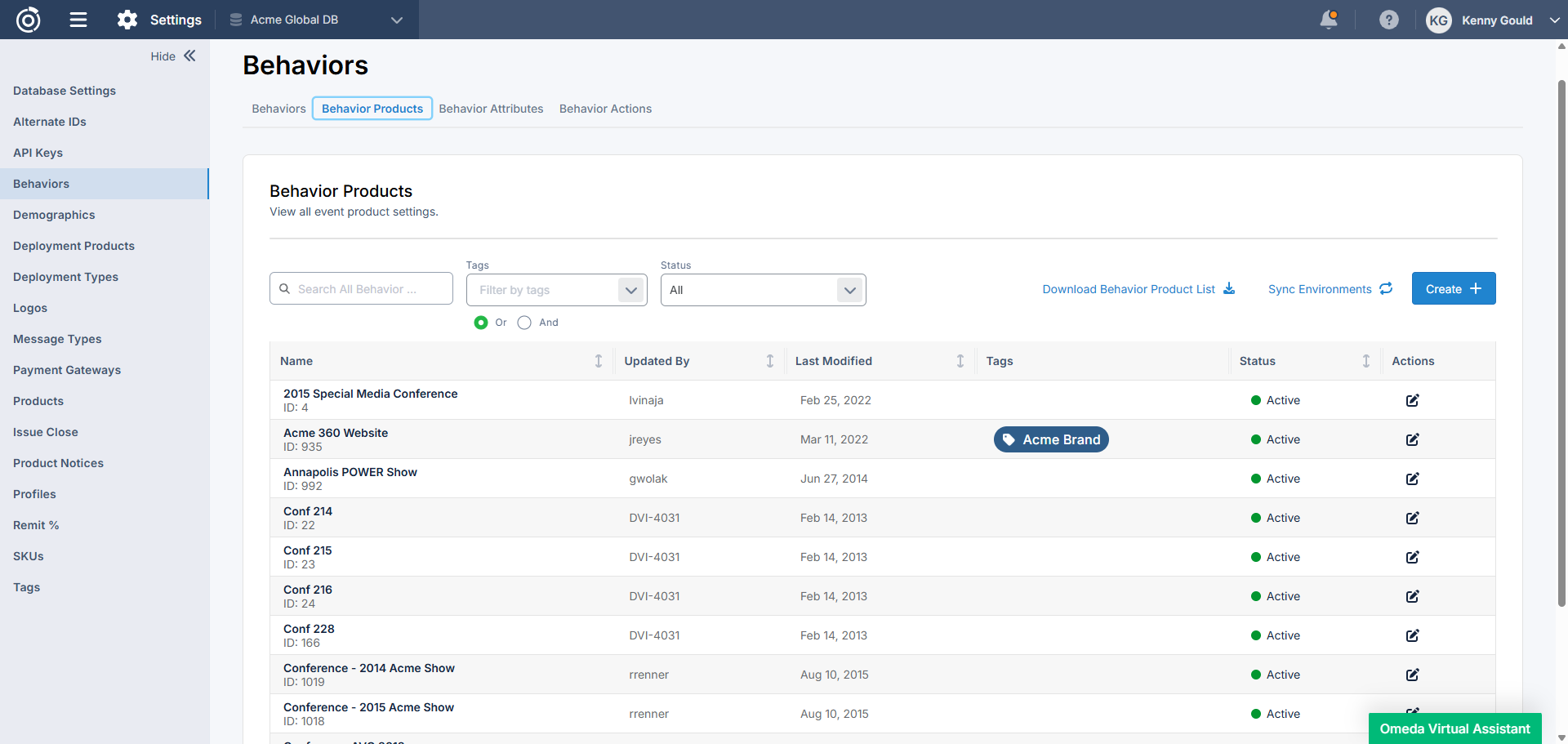
Task: Sort the table by Last Modified
Action: [x=960, y=361]
